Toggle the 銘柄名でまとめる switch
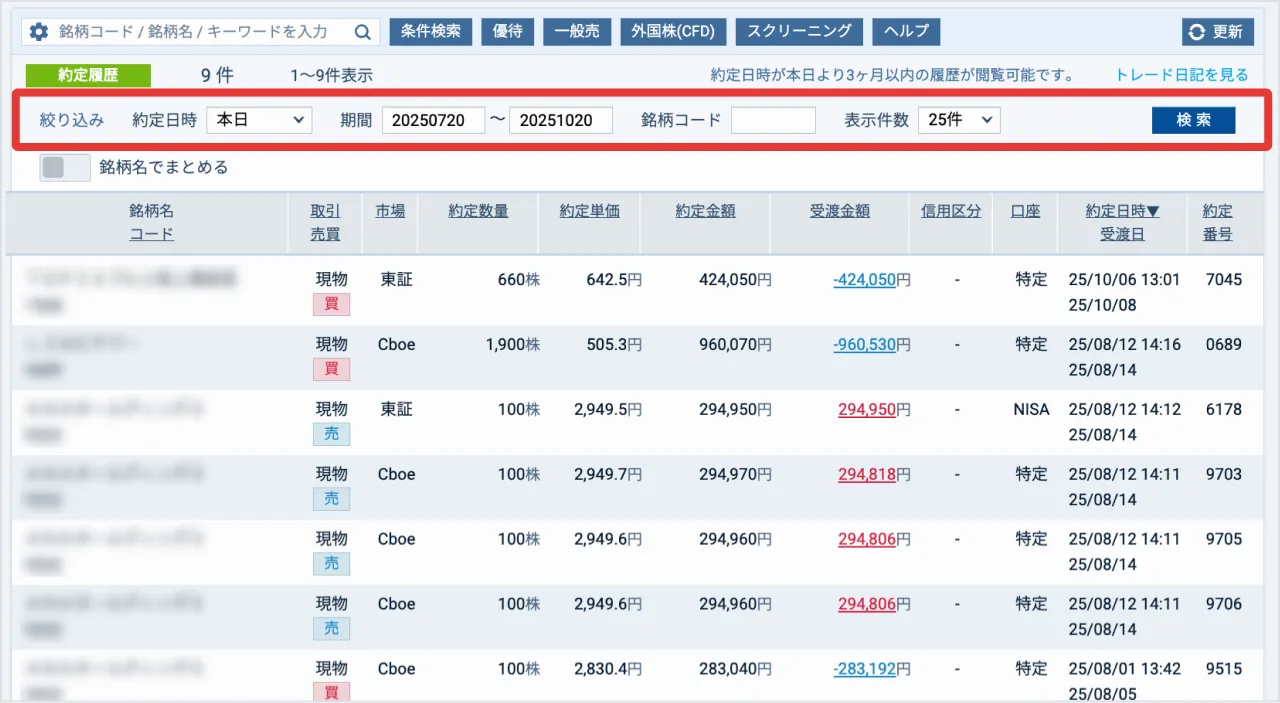This screenshot has width=1280, height=703. click(x=65, y=167)
